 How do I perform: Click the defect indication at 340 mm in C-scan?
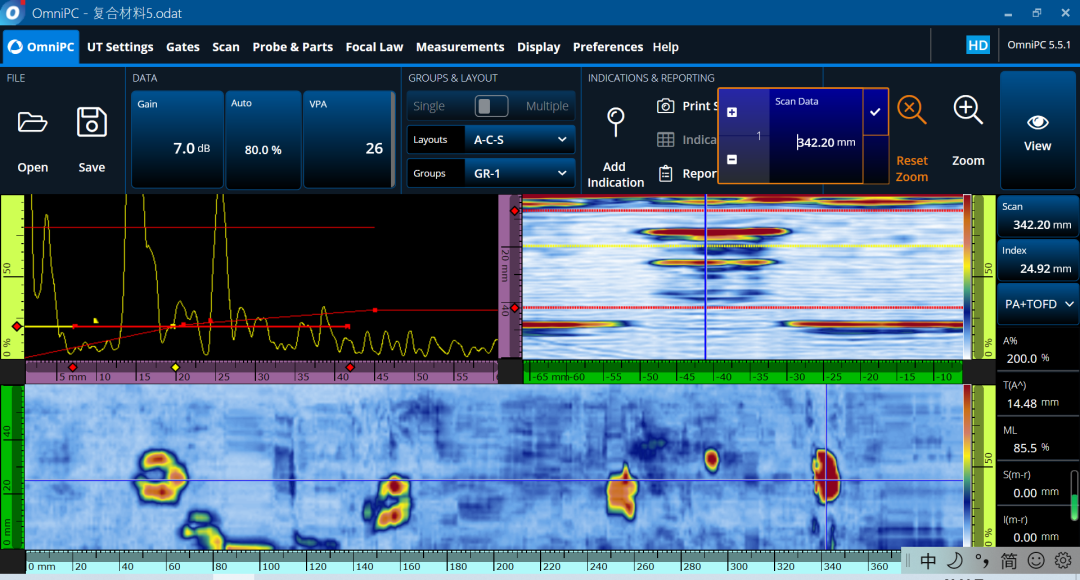click(827, 475)
